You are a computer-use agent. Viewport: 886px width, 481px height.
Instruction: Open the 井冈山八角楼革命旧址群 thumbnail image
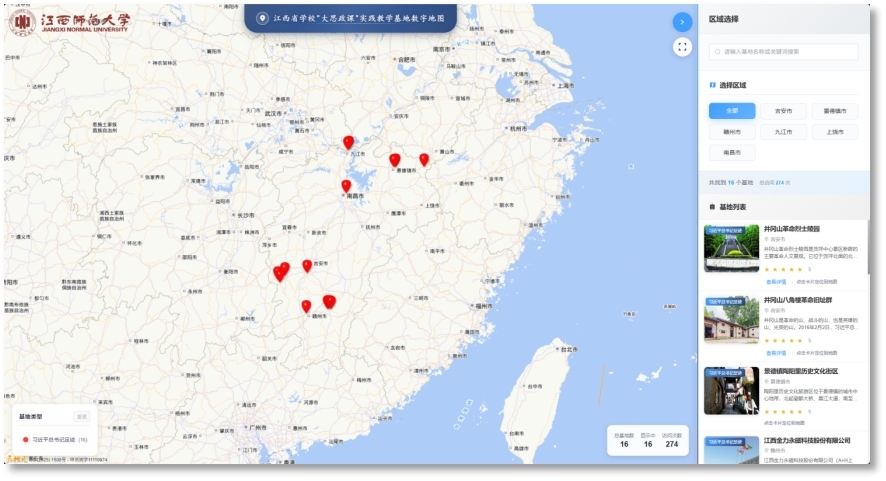pyautogui.click(x=731, y=319)
